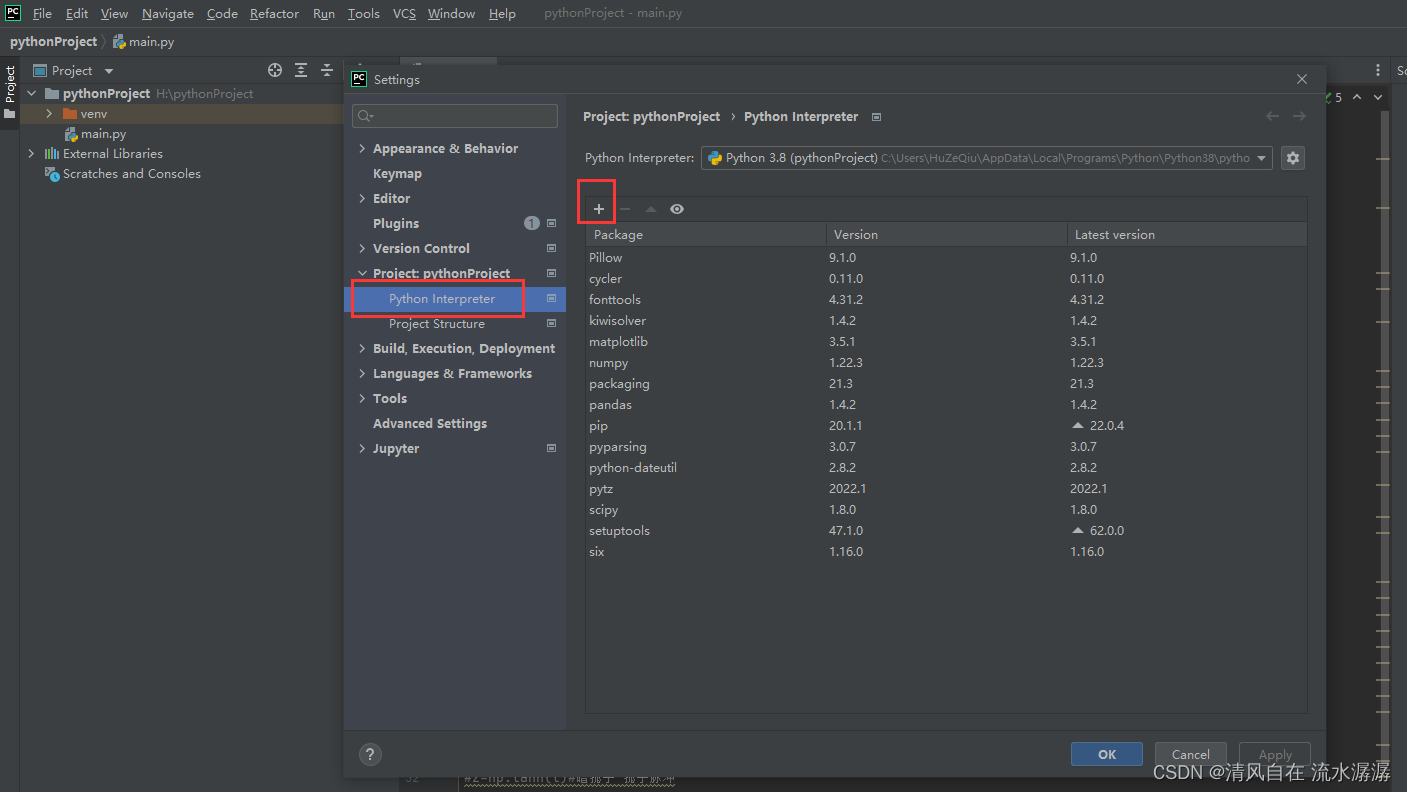Open the Tools menu

(x=364, y=13)
